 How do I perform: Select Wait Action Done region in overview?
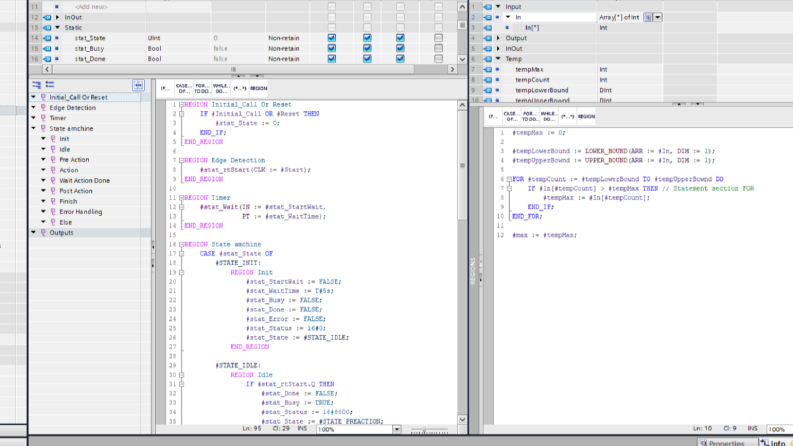(84, 181)
